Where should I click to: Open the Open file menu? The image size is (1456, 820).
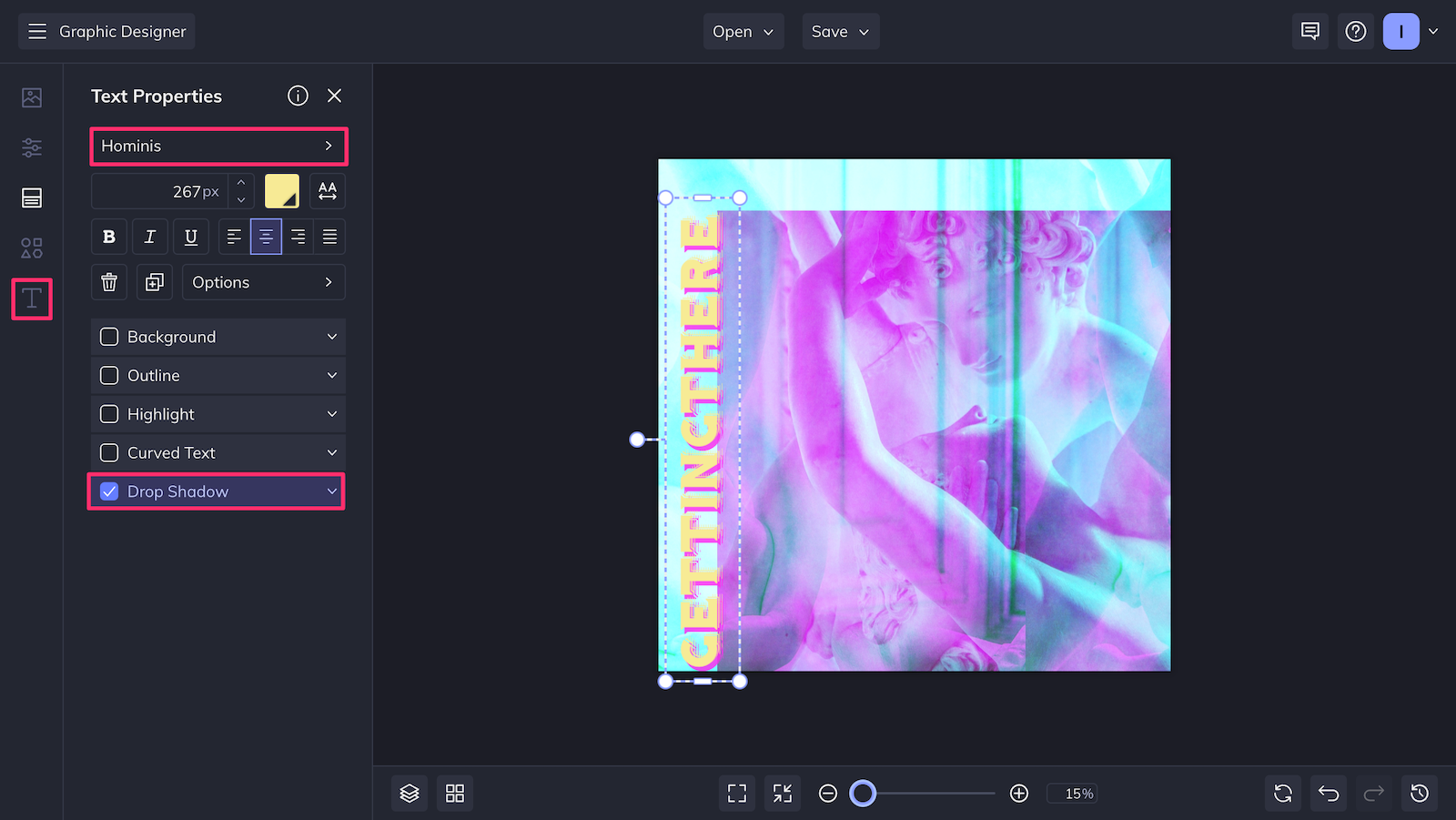[x=743, y=31]
